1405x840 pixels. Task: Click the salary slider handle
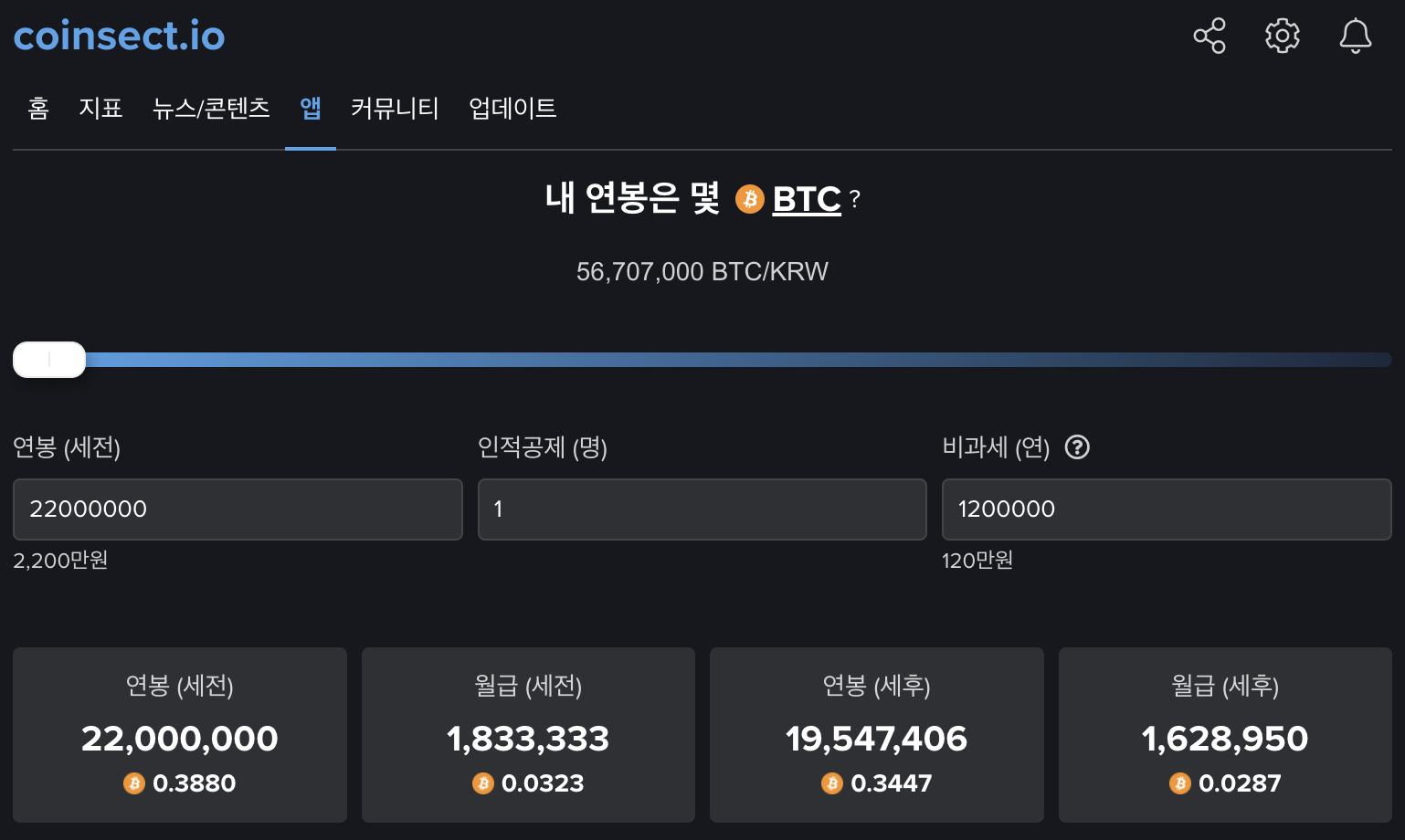[x=49, y=360]
